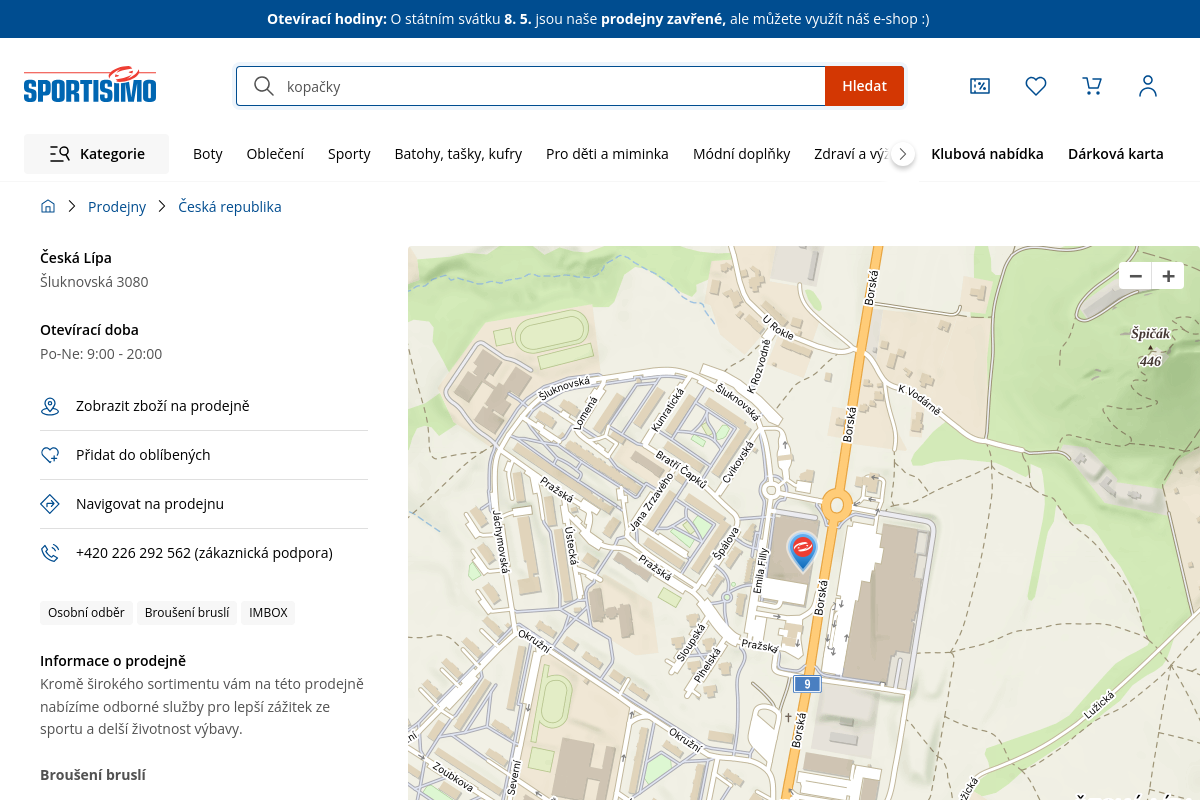Viewport: 1200px width, 800px height.
Task: Open Dárková karta link
Action: (1116, 154)
